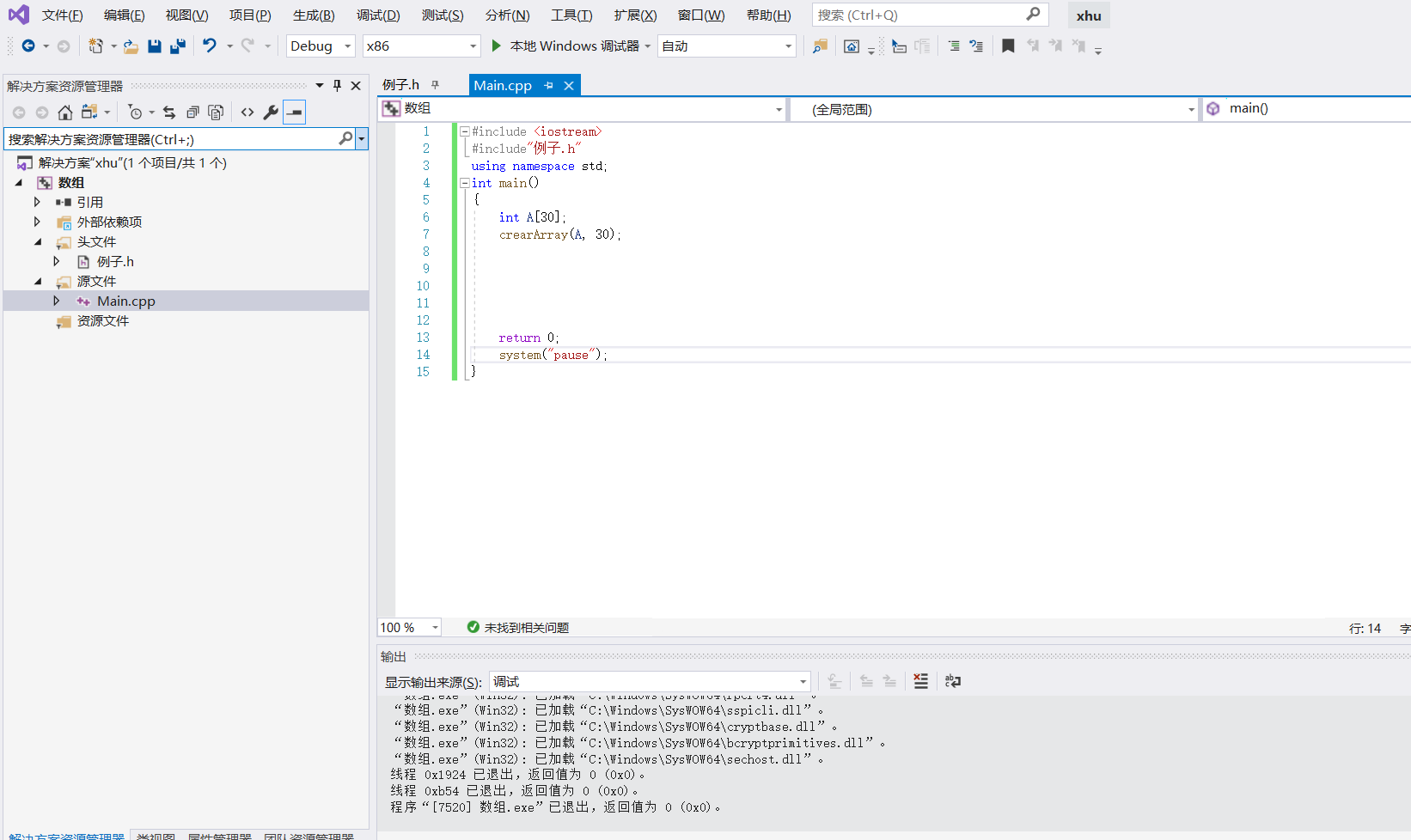Click the Find in Files icon
Screen dimensions: 1411x840
[820, 46]
